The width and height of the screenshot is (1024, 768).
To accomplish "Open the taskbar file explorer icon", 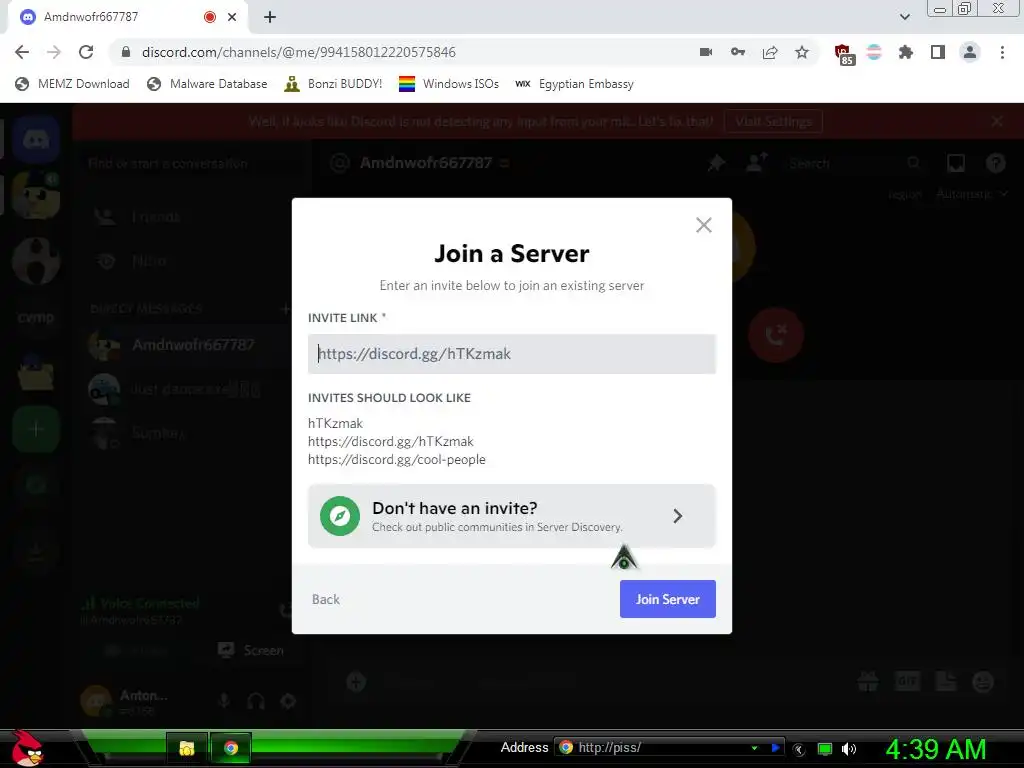I will pos(187,748).
